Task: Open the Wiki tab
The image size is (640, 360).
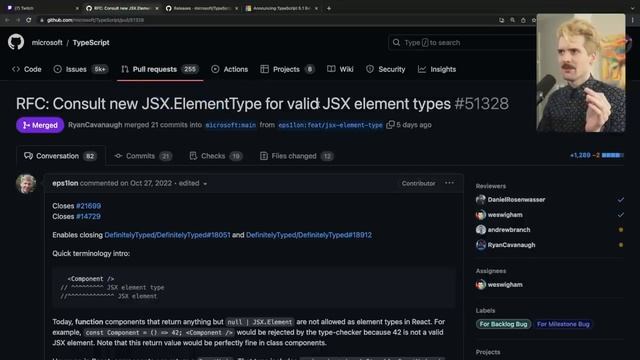Action: pyautogui.click(x=340, y=69)
